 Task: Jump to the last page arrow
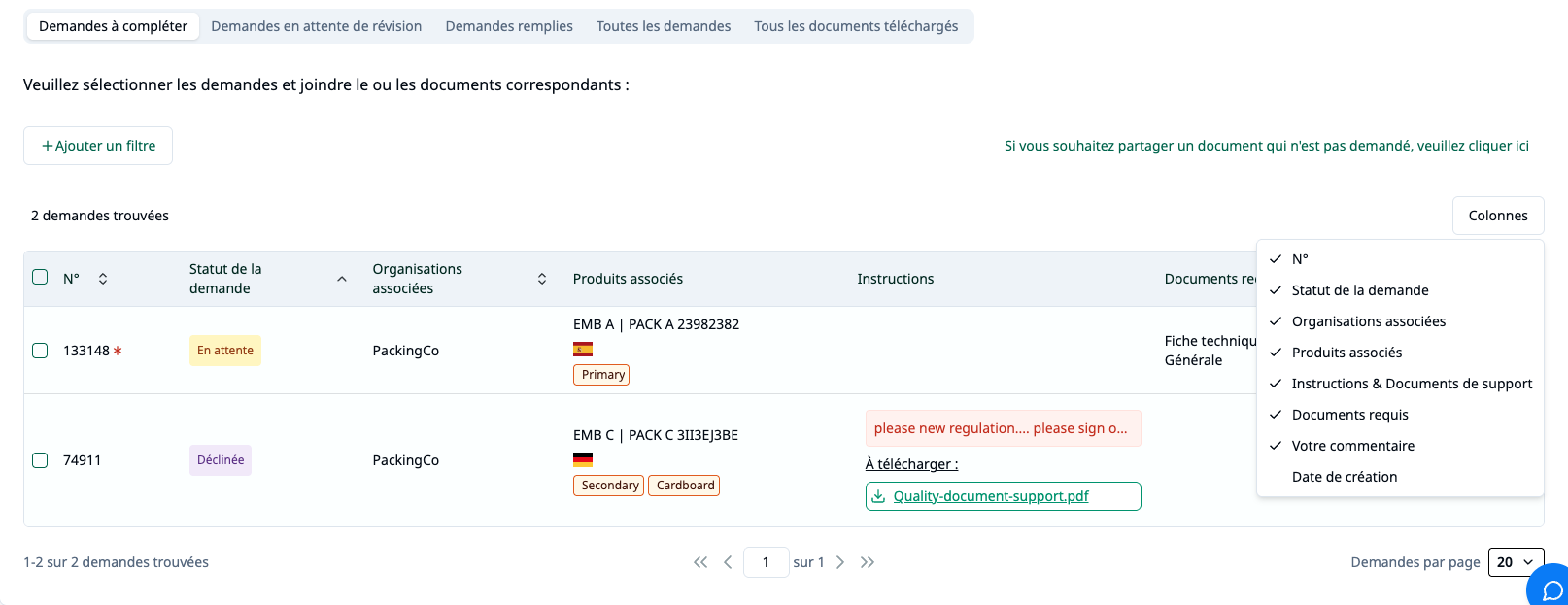click(868, 562)
